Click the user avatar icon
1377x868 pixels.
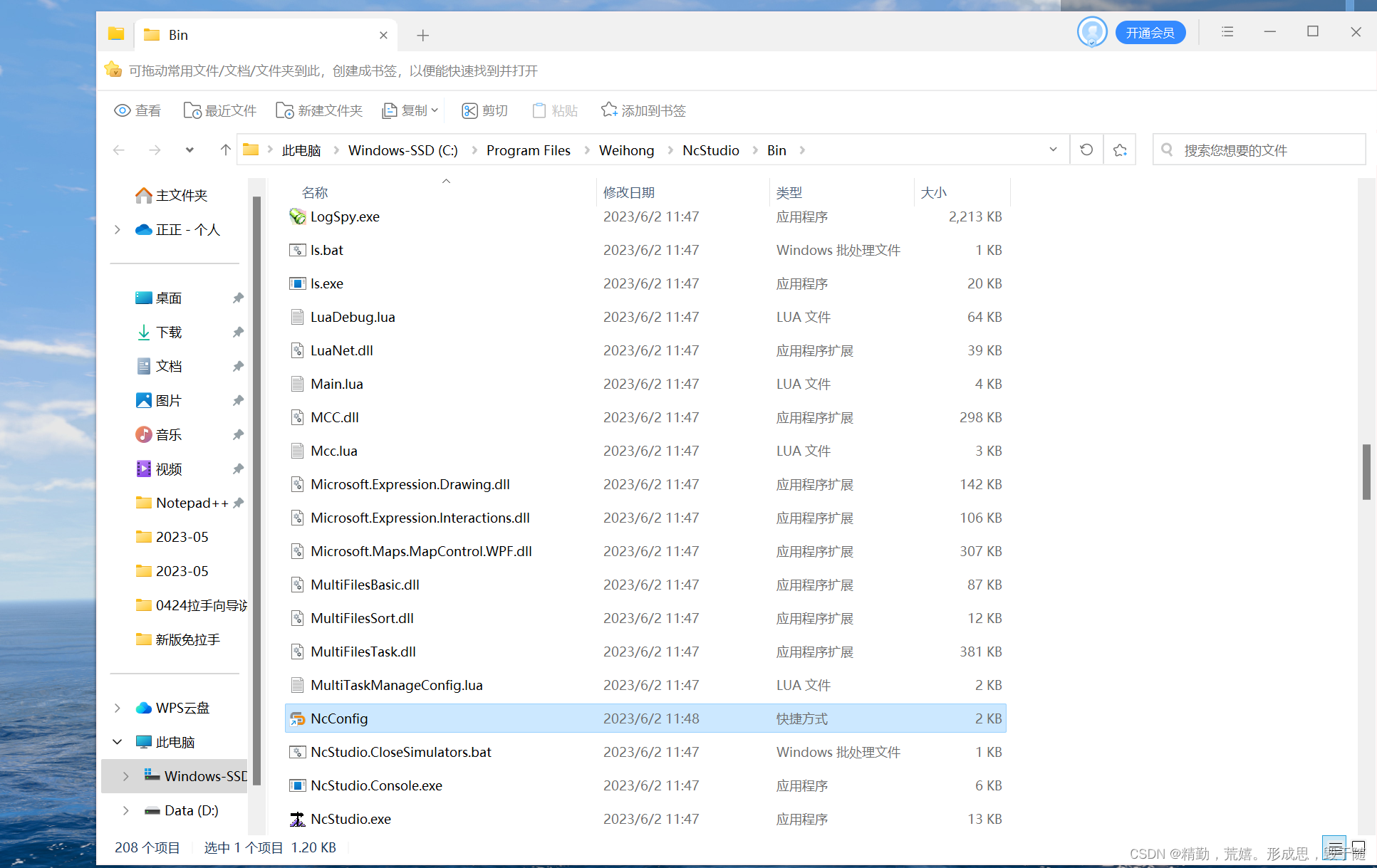(1091, 32)
